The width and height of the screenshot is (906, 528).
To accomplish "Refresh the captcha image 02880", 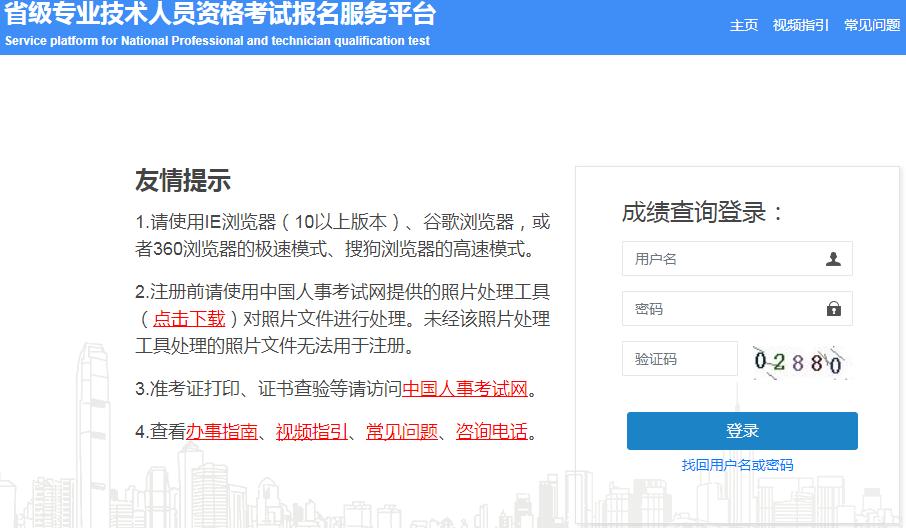I will (799, 362).
